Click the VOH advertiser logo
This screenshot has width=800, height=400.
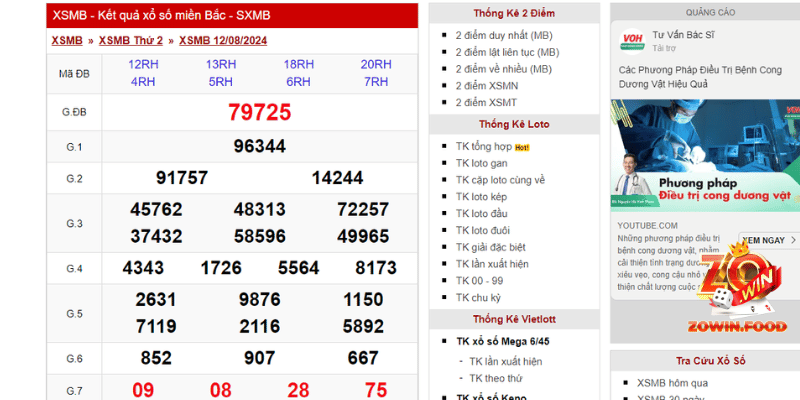click(630, 40)
